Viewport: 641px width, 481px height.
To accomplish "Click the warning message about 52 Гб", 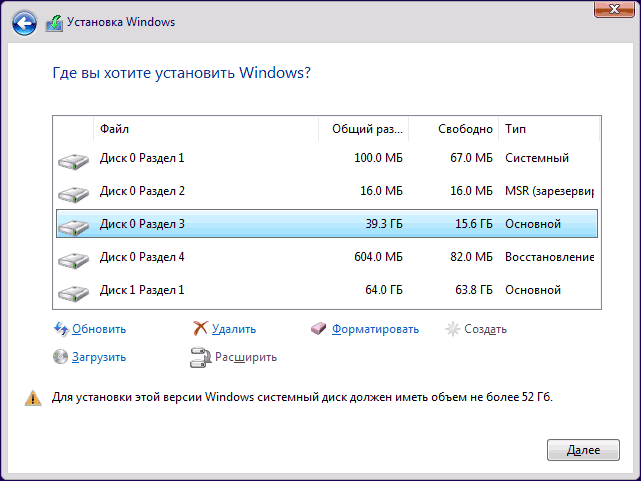I will click(302, 397).
